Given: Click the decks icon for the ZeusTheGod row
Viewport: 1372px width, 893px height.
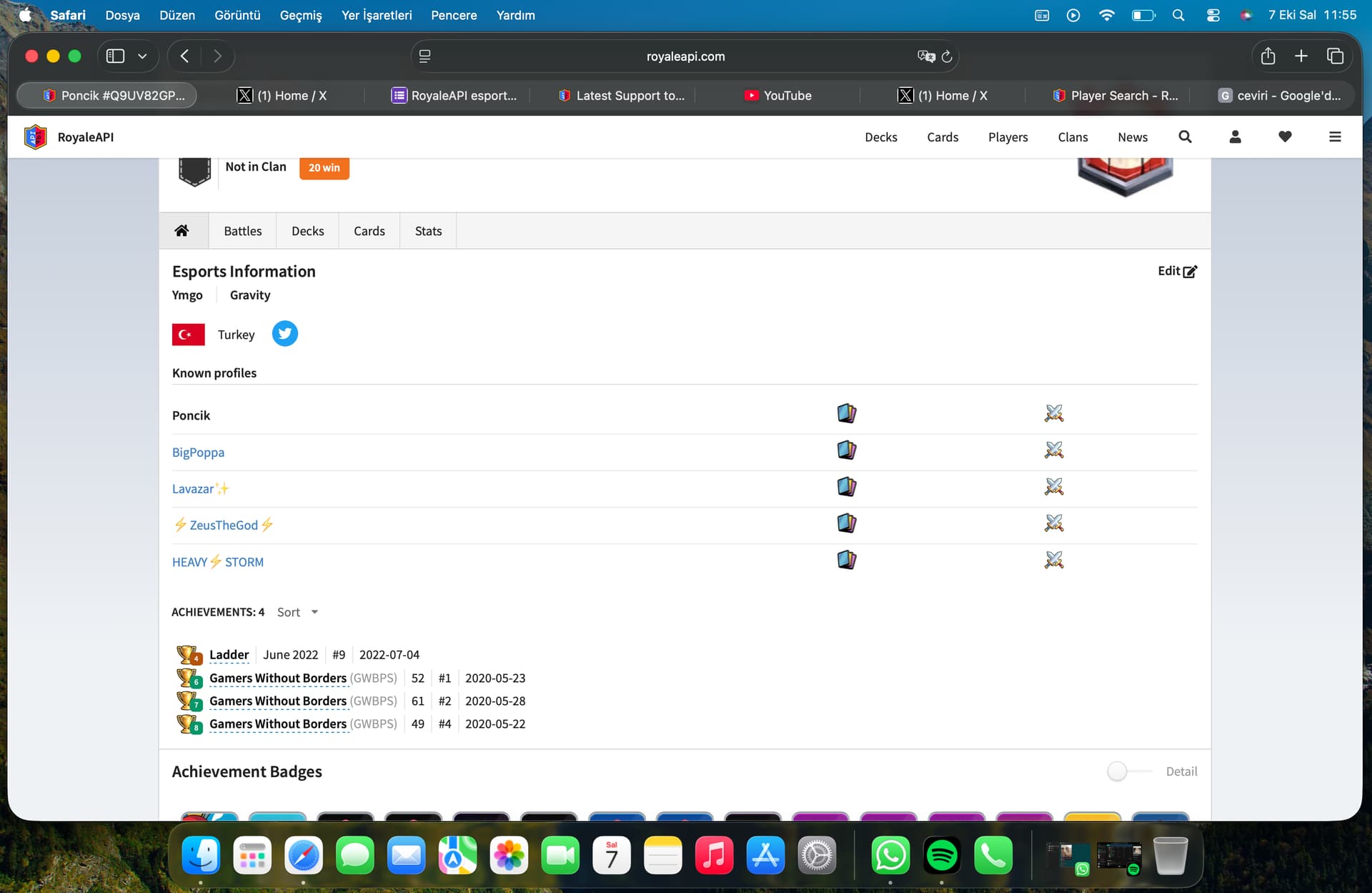Looking at the screenshot, I should point(847,523).
